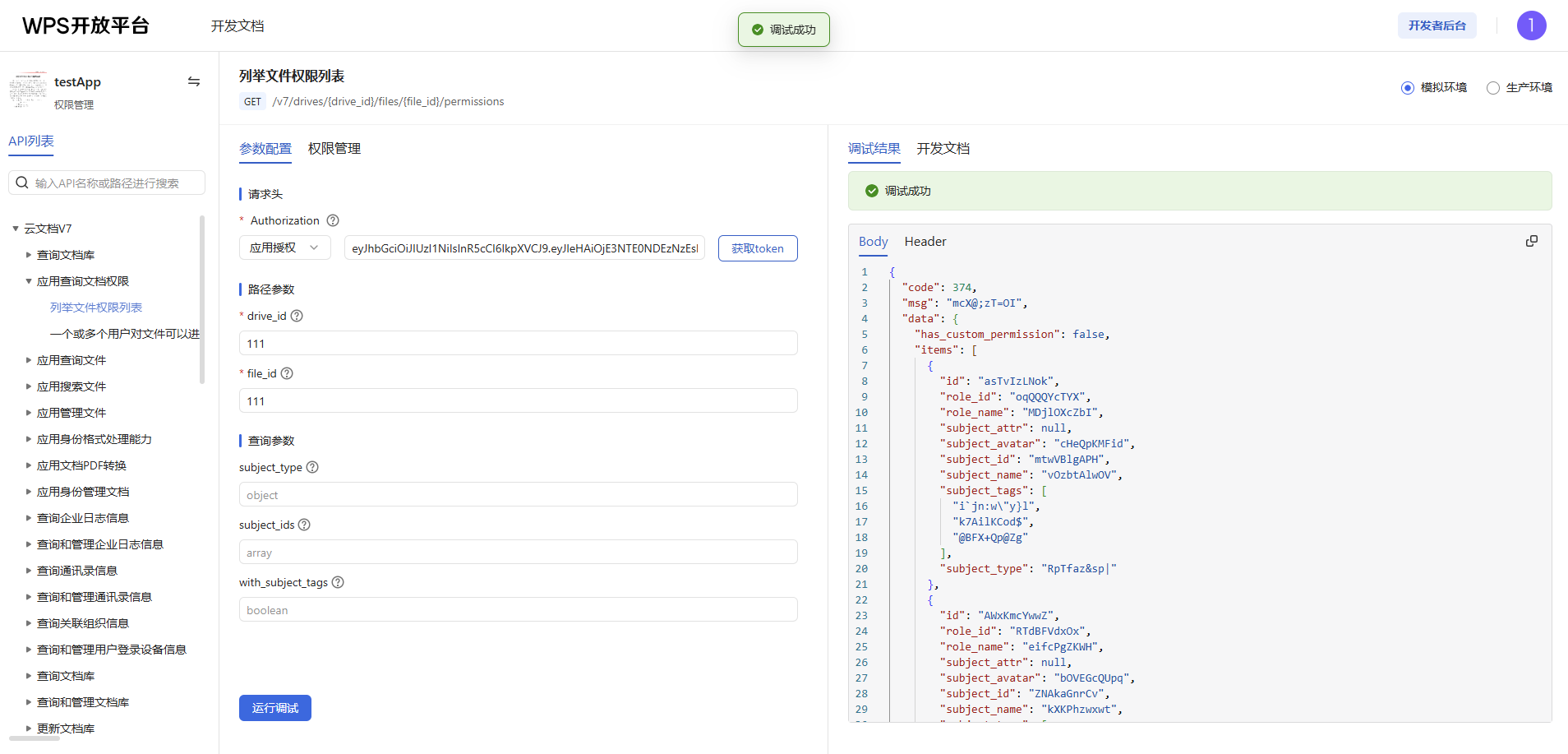Expand the 应用查询文件 tree item
1568x754 pixels.
pyautogui.click(x=29, y=360)
